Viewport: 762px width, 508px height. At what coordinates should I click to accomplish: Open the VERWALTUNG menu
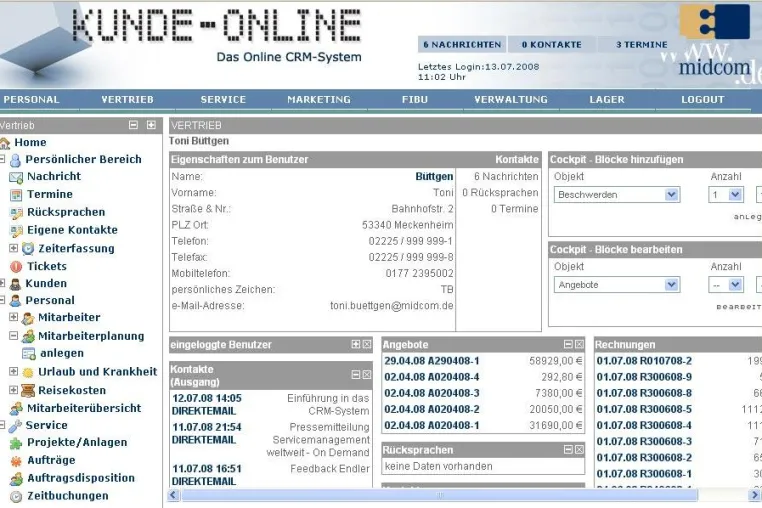pos(511,100)
